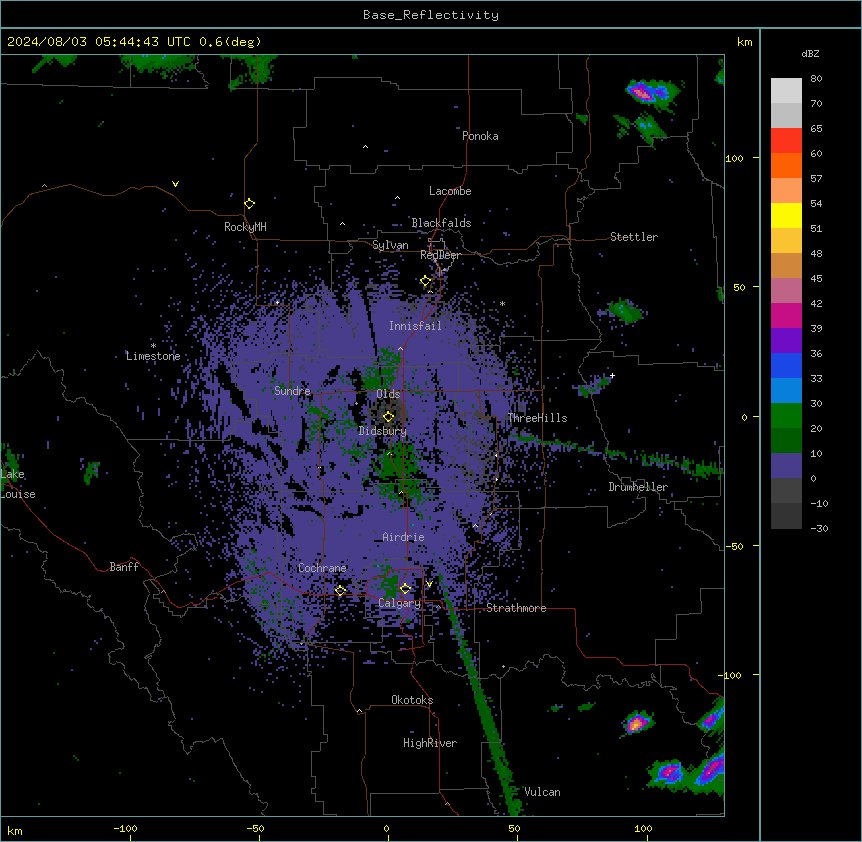Screen dimensions: 862x842
Task: Click the Didsbury city label
Action: click(383, 431)
